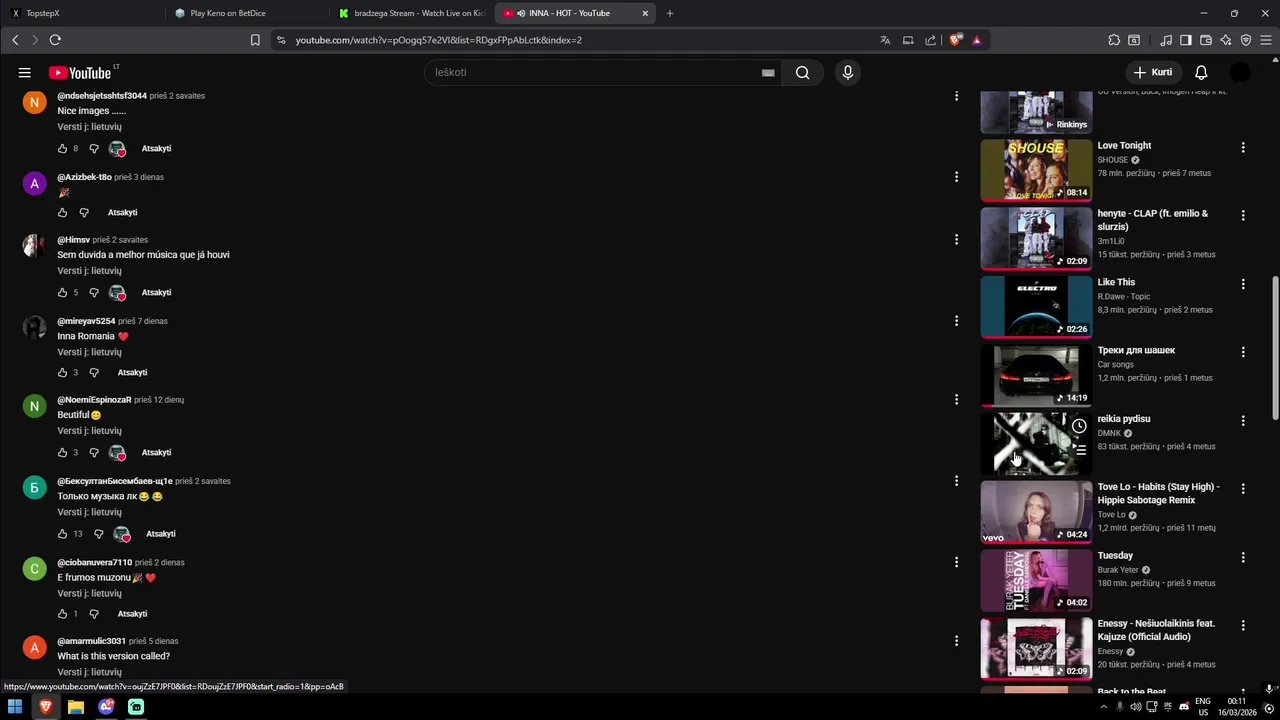Click the page vertical scrollbar
The height and width of the screenshot is (720, 1280).
1273,348
